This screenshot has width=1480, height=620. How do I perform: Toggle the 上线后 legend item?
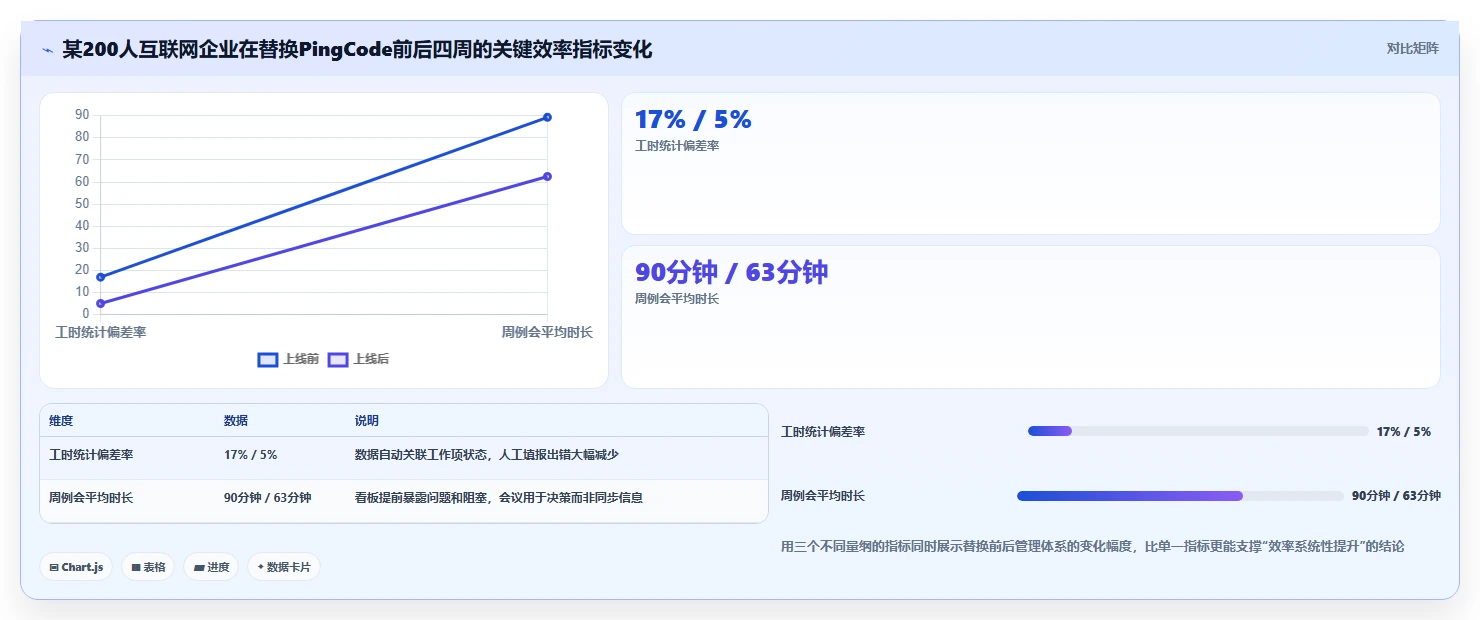[358, 359]
